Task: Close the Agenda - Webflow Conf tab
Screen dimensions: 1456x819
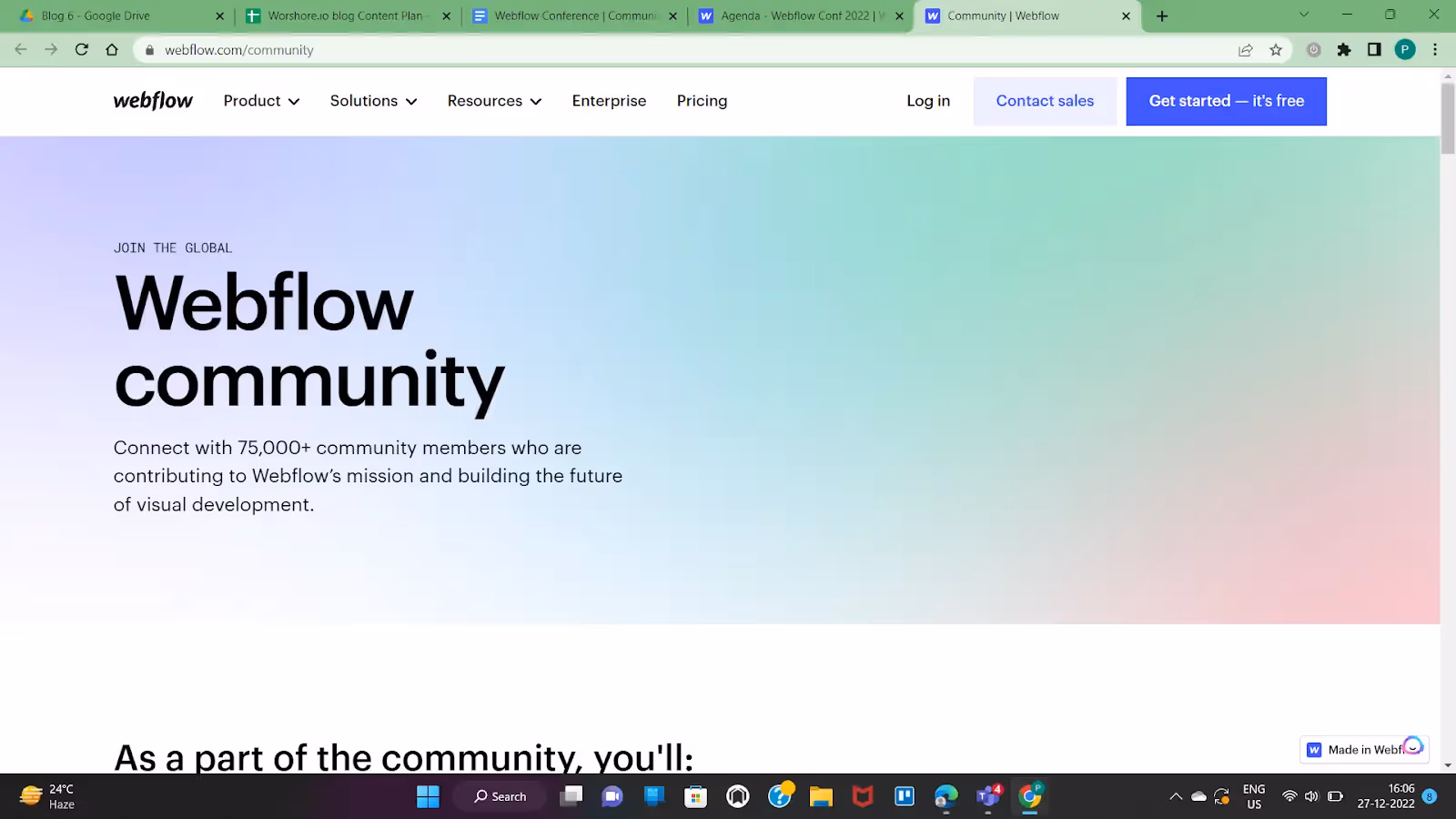Action: pyautogui.click(x=899, y=16)
